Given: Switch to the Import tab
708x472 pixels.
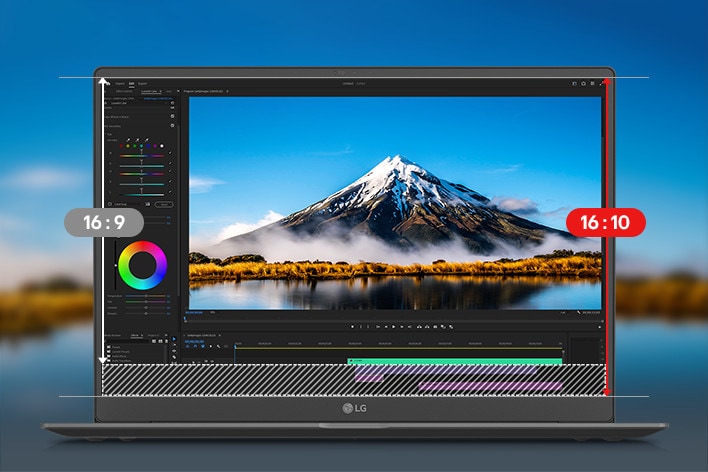Looking at the screenshot, I should point(120,84).
